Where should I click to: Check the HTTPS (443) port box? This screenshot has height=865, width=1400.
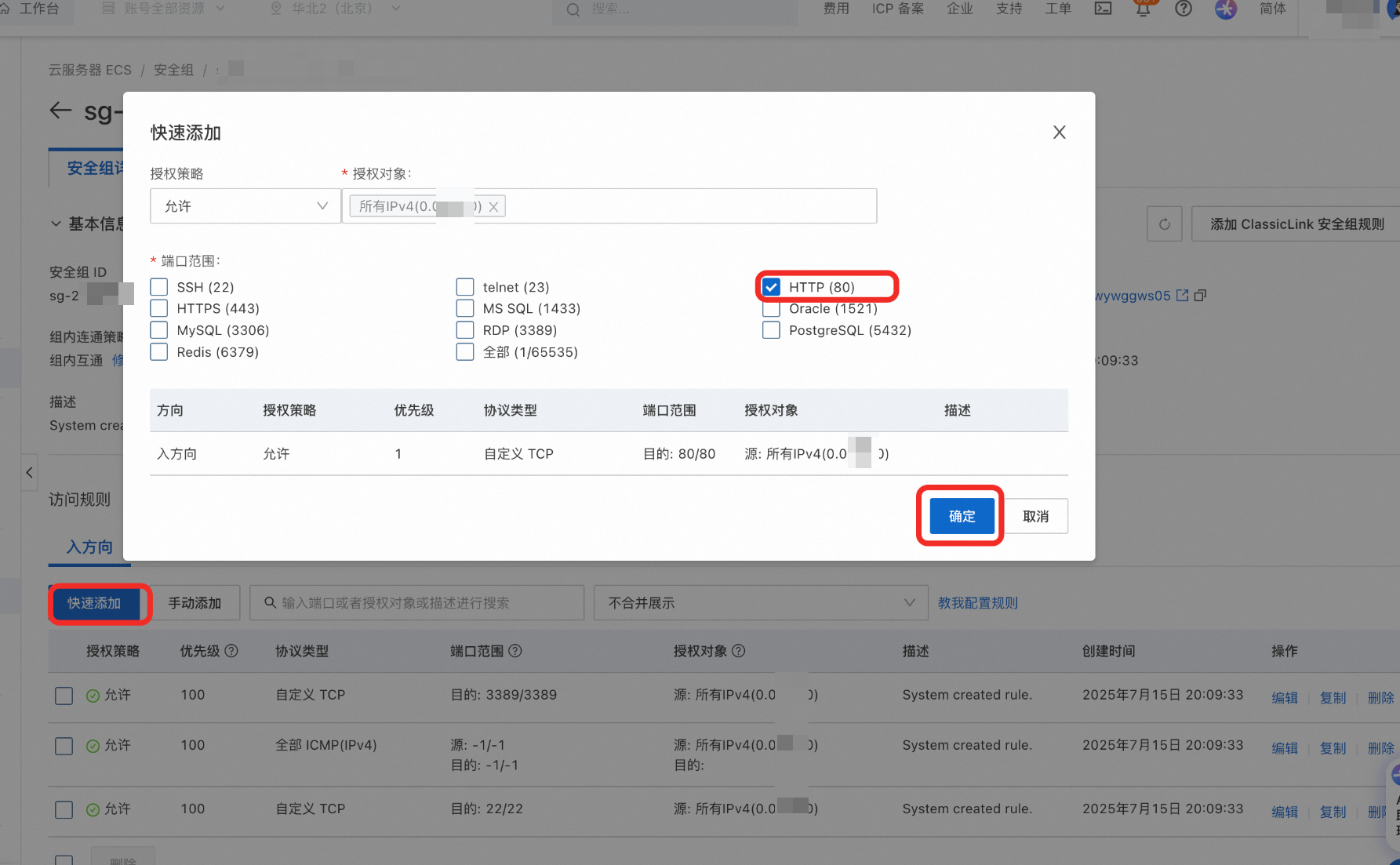coord(159,308)
